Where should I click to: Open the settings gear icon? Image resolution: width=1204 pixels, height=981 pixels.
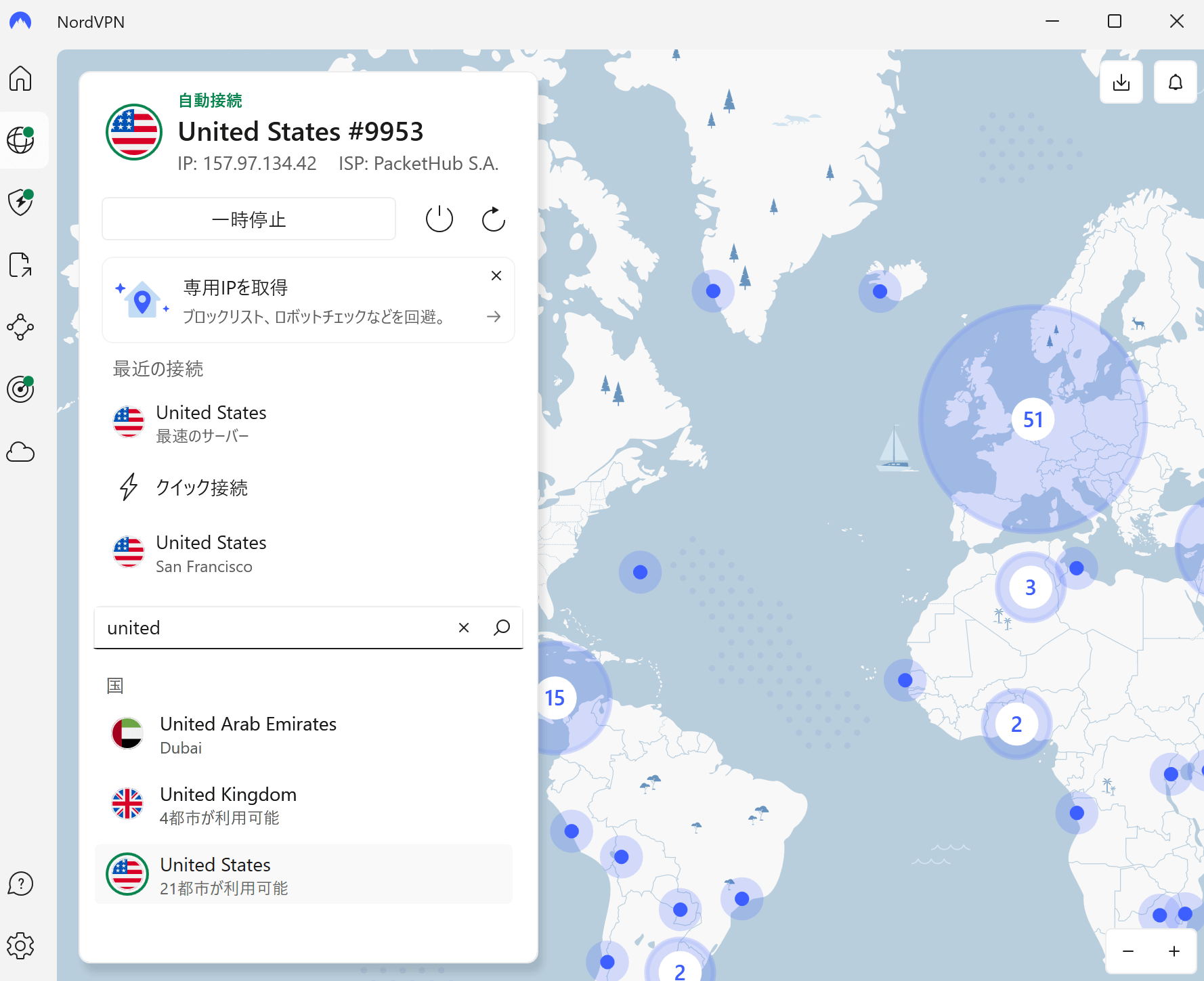pyautogui.click(x=20, y=946)
